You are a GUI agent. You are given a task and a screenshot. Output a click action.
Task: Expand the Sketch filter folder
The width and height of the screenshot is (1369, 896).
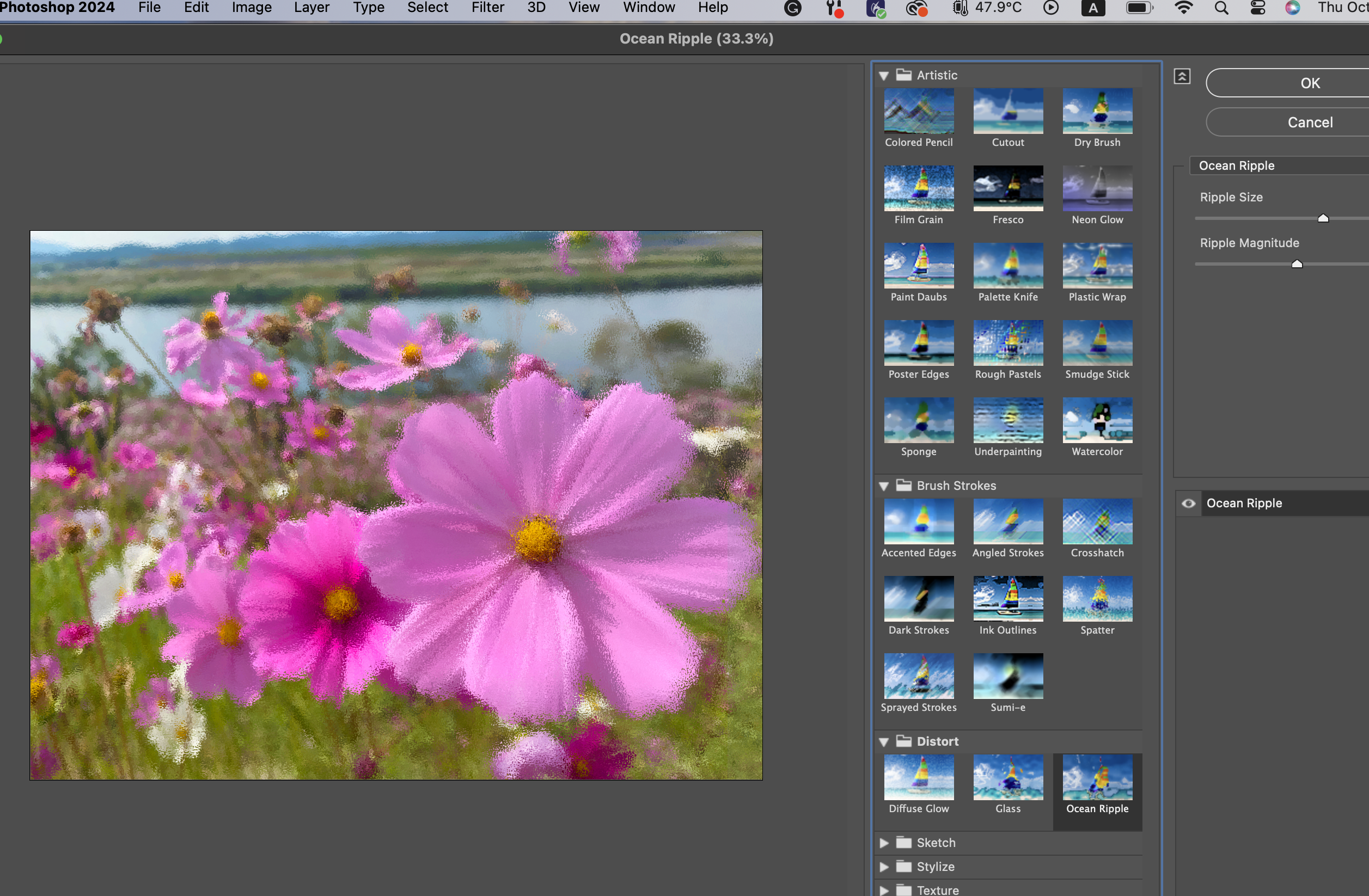pyautogui.click(x=884, y=843)
